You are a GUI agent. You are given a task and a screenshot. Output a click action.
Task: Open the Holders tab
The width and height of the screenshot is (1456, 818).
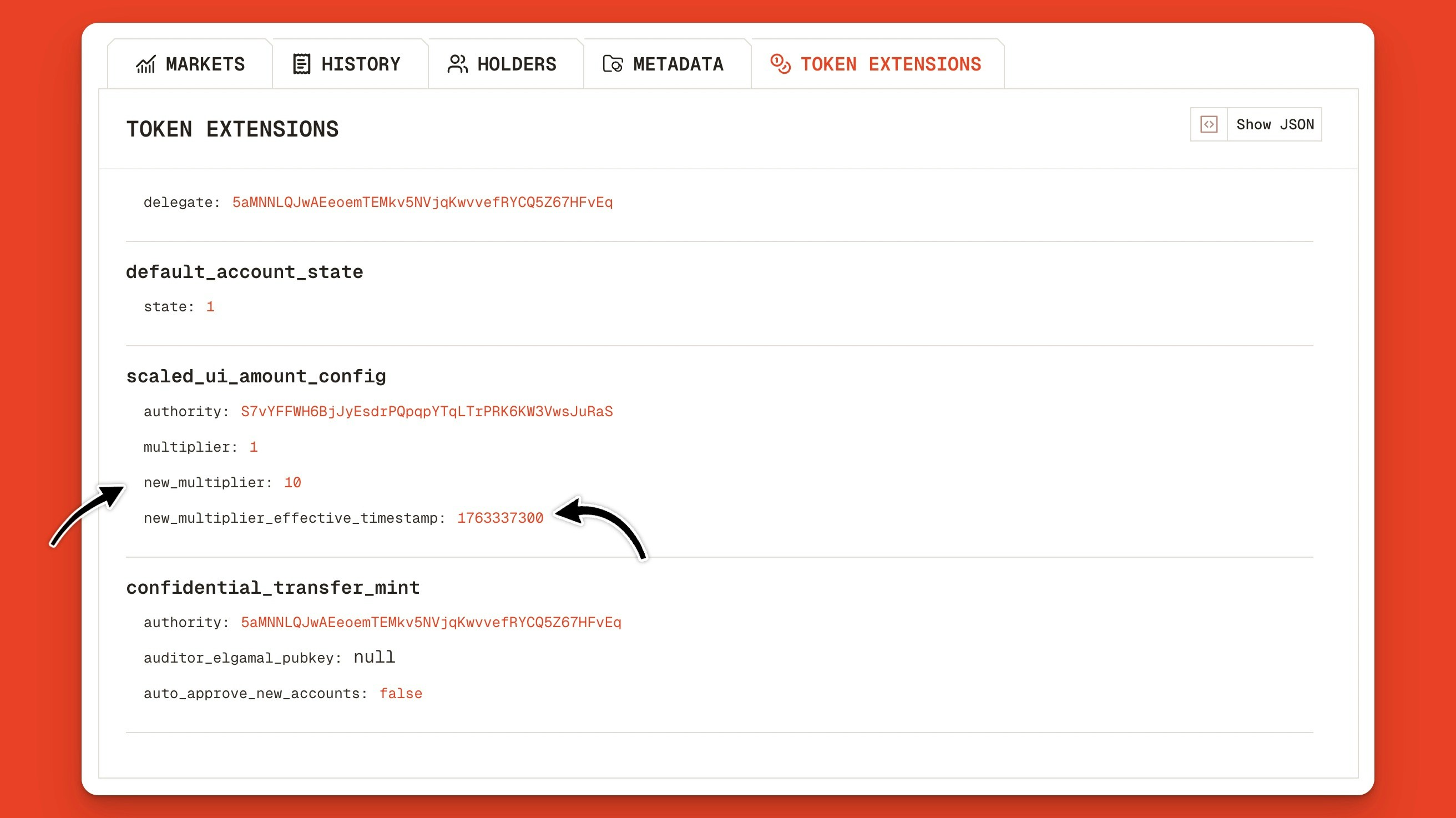[x=516, y=64]
